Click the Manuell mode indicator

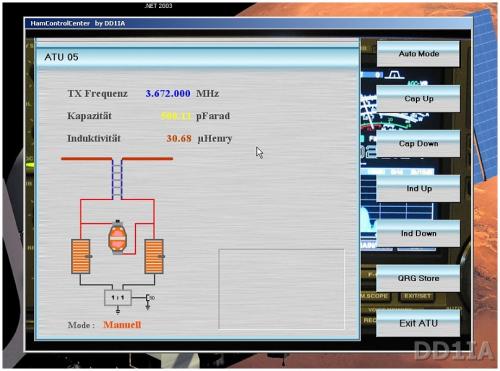tap(122, 325)
